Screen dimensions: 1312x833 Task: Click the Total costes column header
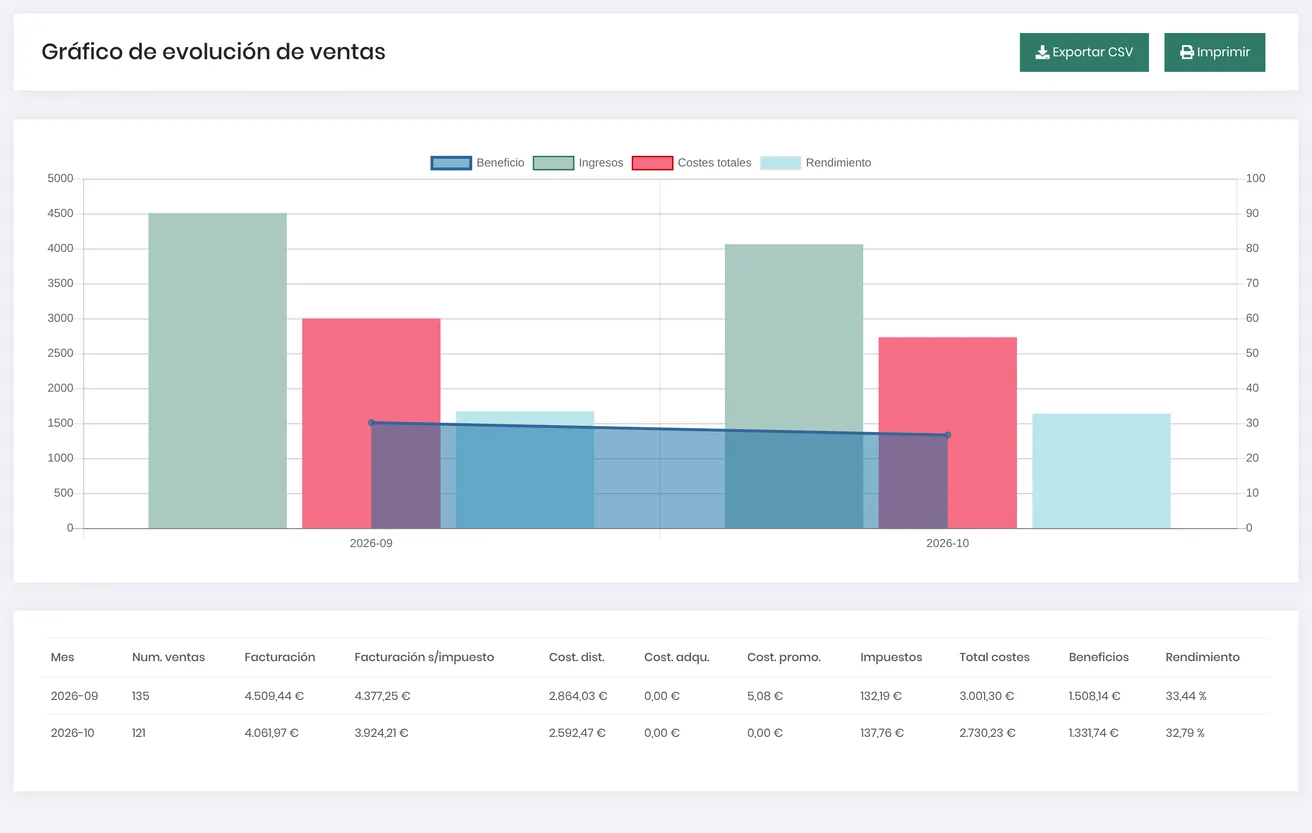click(994, 657)
